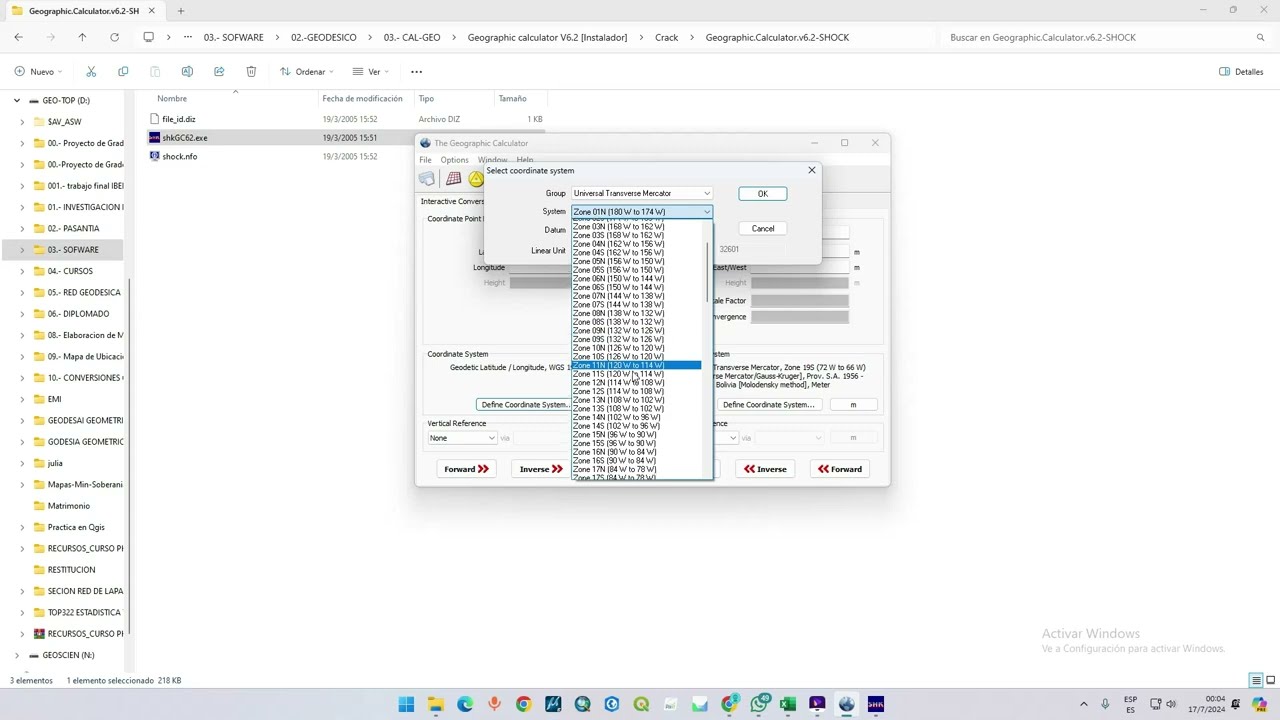This screenshot has width=1280, height=720.
Task: Open WhatsApp from taskbar
Action: point(759,704)
